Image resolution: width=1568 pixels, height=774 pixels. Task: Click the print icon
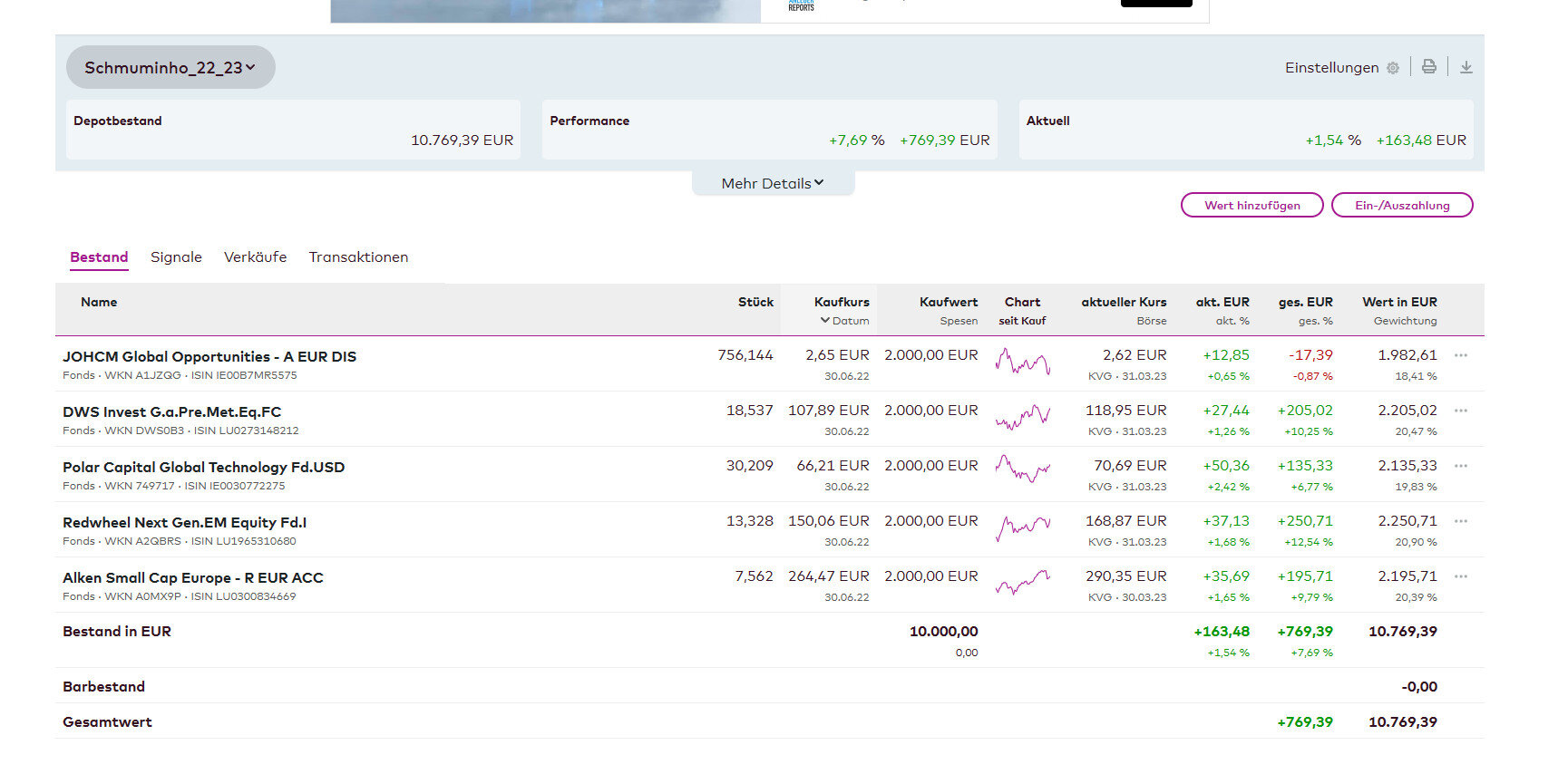point(1428,67)
